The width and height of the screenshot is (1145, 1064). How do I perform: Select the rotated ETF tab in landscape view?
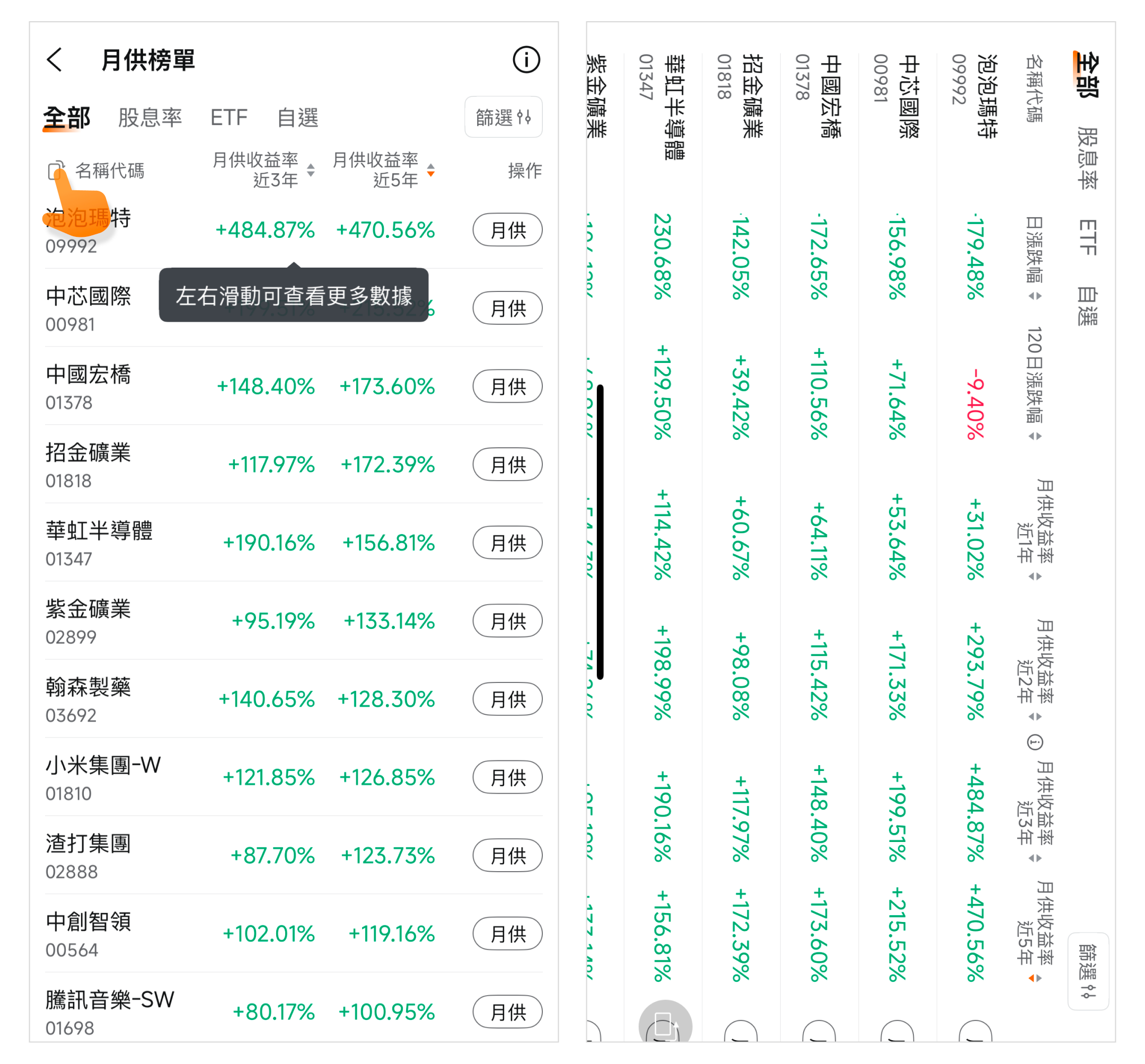pyautogui.click(x=1087, y=237)
